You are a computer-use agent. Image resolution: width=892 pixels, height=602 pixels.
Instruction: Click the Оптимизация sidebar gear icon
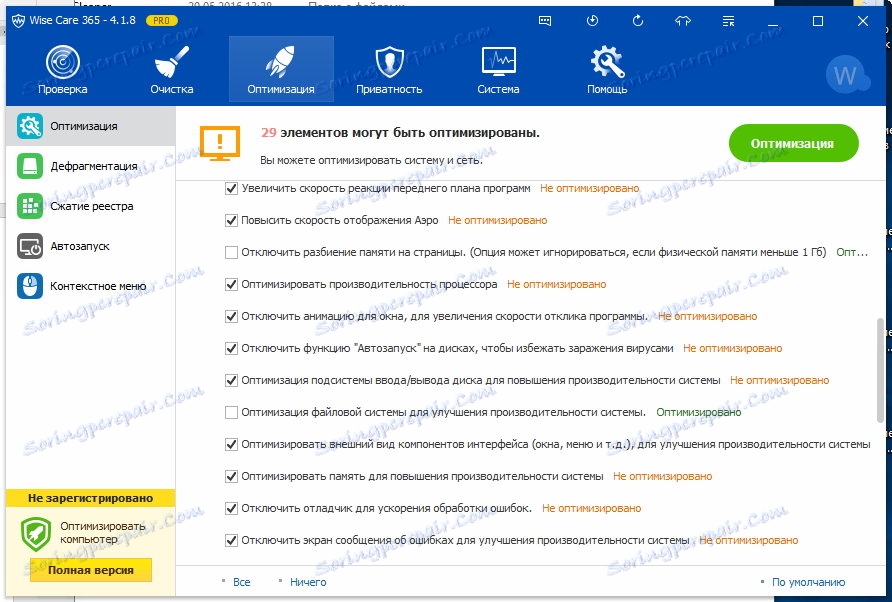tap(30, 126)
